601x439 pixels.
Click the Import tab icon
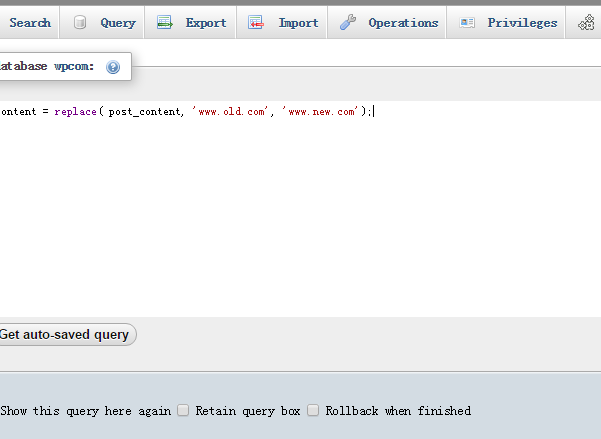[256, 23]
